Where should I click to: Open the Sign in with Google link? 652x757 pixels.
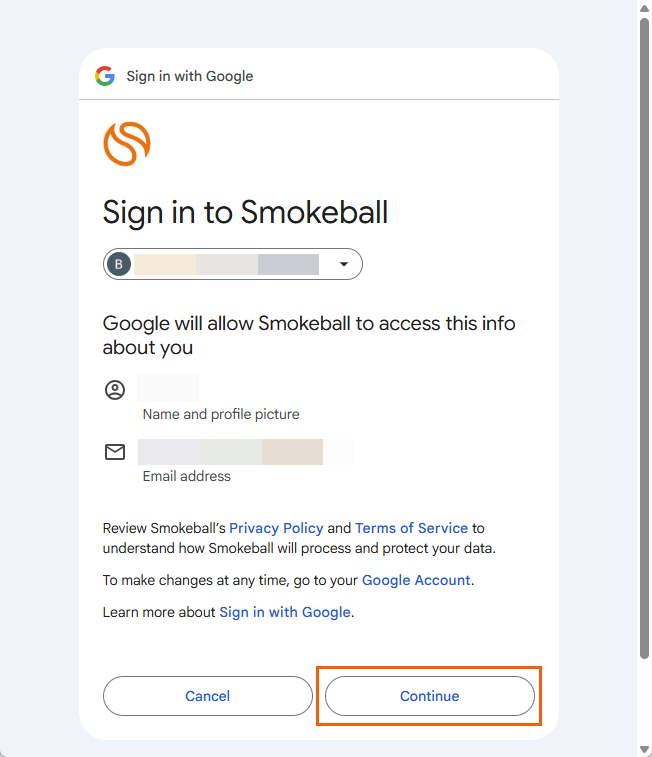(285, 612)
